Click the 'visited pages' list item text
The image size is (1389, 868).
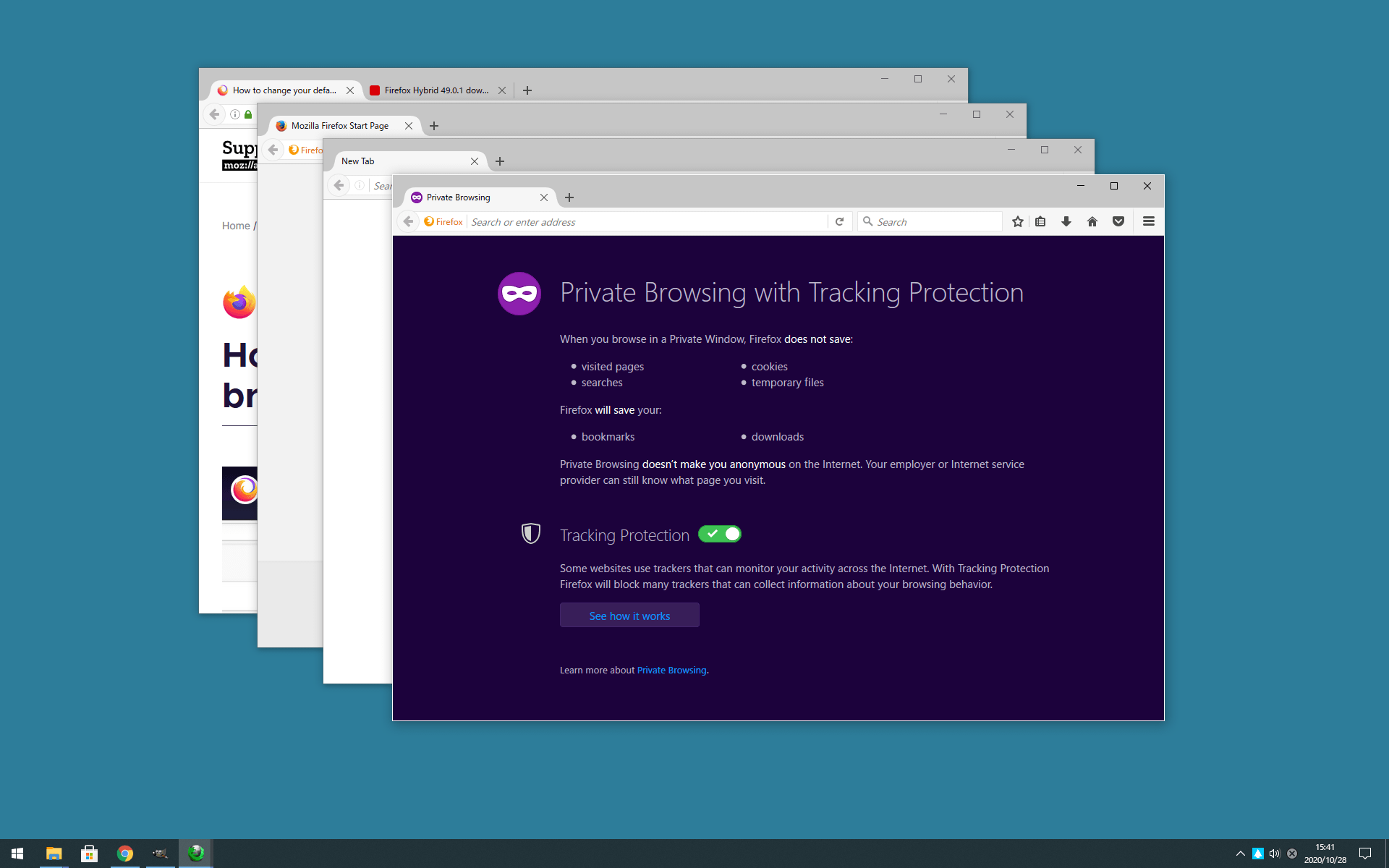pyautogui.click(x=612, y=367)
